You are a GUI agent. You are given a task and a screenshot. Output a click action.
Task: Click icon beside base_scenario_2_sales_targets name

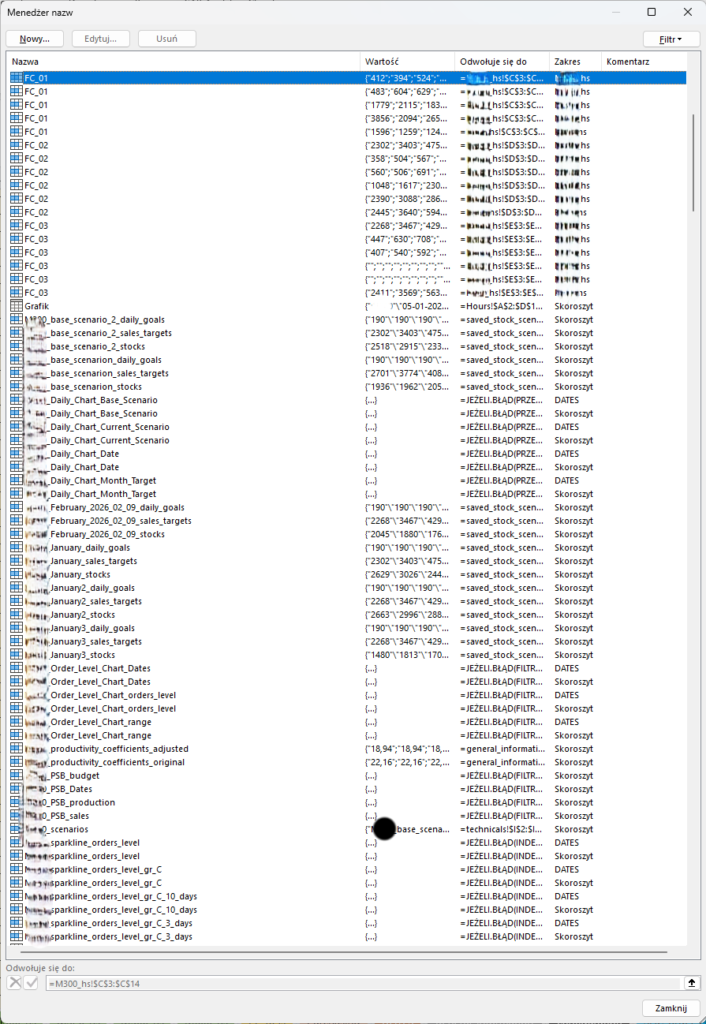click(x=16, y=333)
